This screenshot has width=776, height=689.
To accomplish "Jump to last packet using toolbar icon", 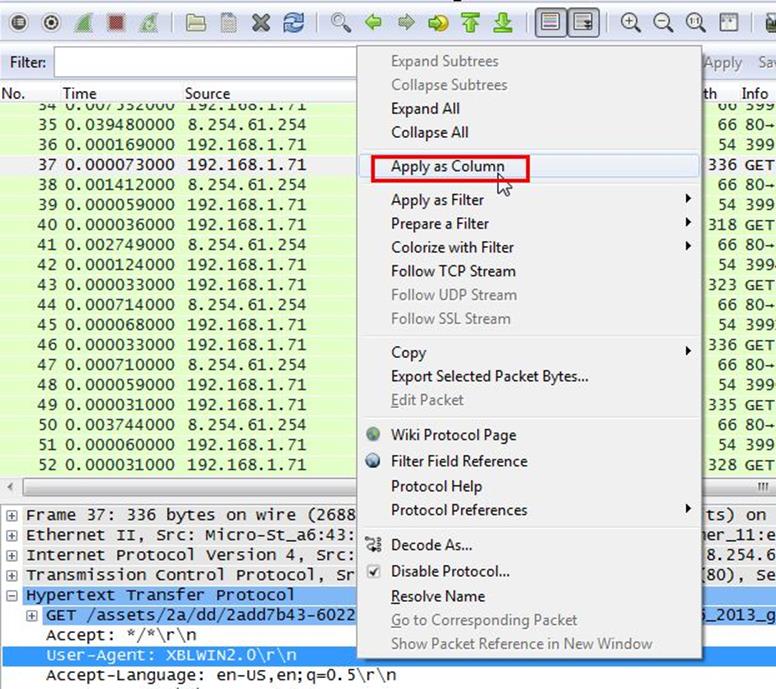I will click(503, 23).
